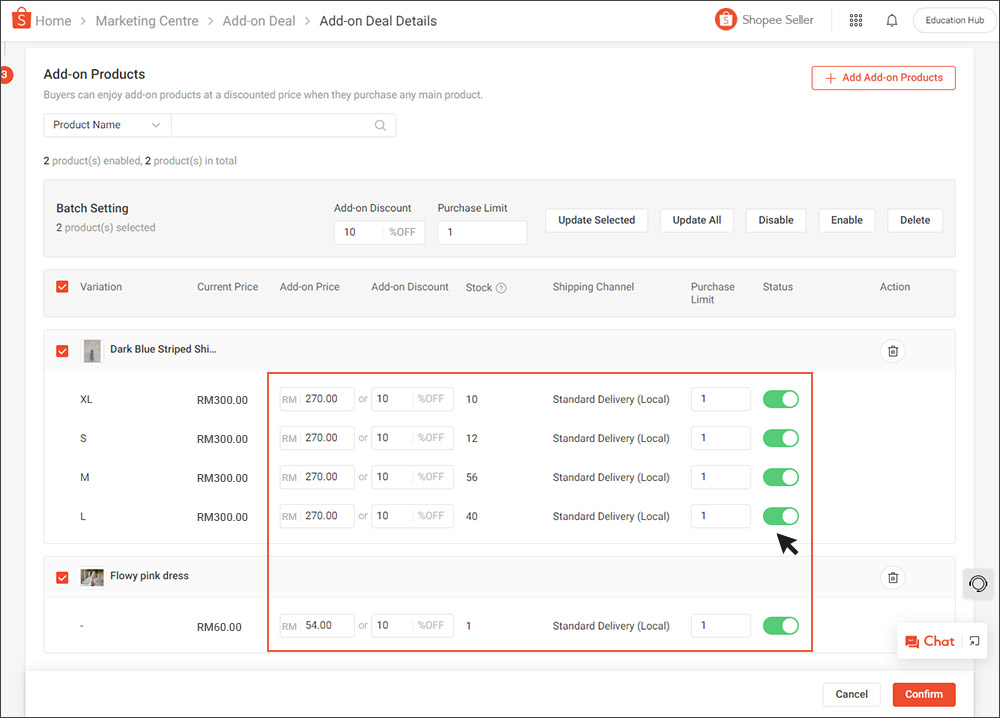Click the customer service headset icon on the right edge
This screenshot has width=1000, height=718.
pyautogui.click(x=978, y=583)
